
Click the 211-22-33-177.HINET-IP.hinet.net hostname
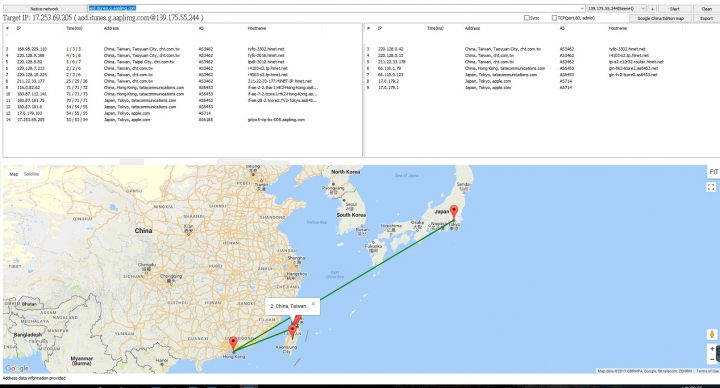click(x=279, y=81)
